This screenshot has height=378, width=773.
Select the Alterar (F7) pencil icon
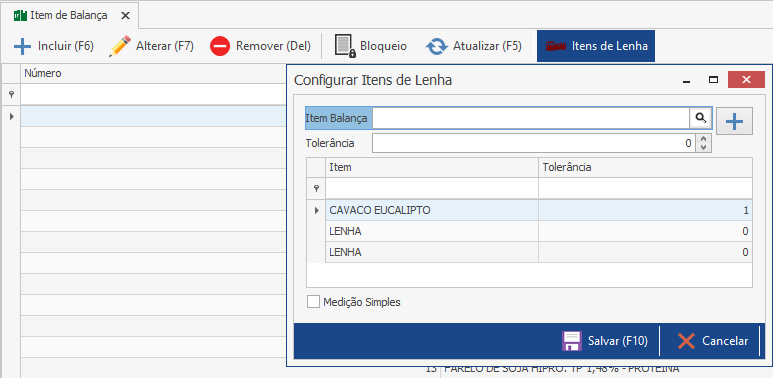pos(120,46)
